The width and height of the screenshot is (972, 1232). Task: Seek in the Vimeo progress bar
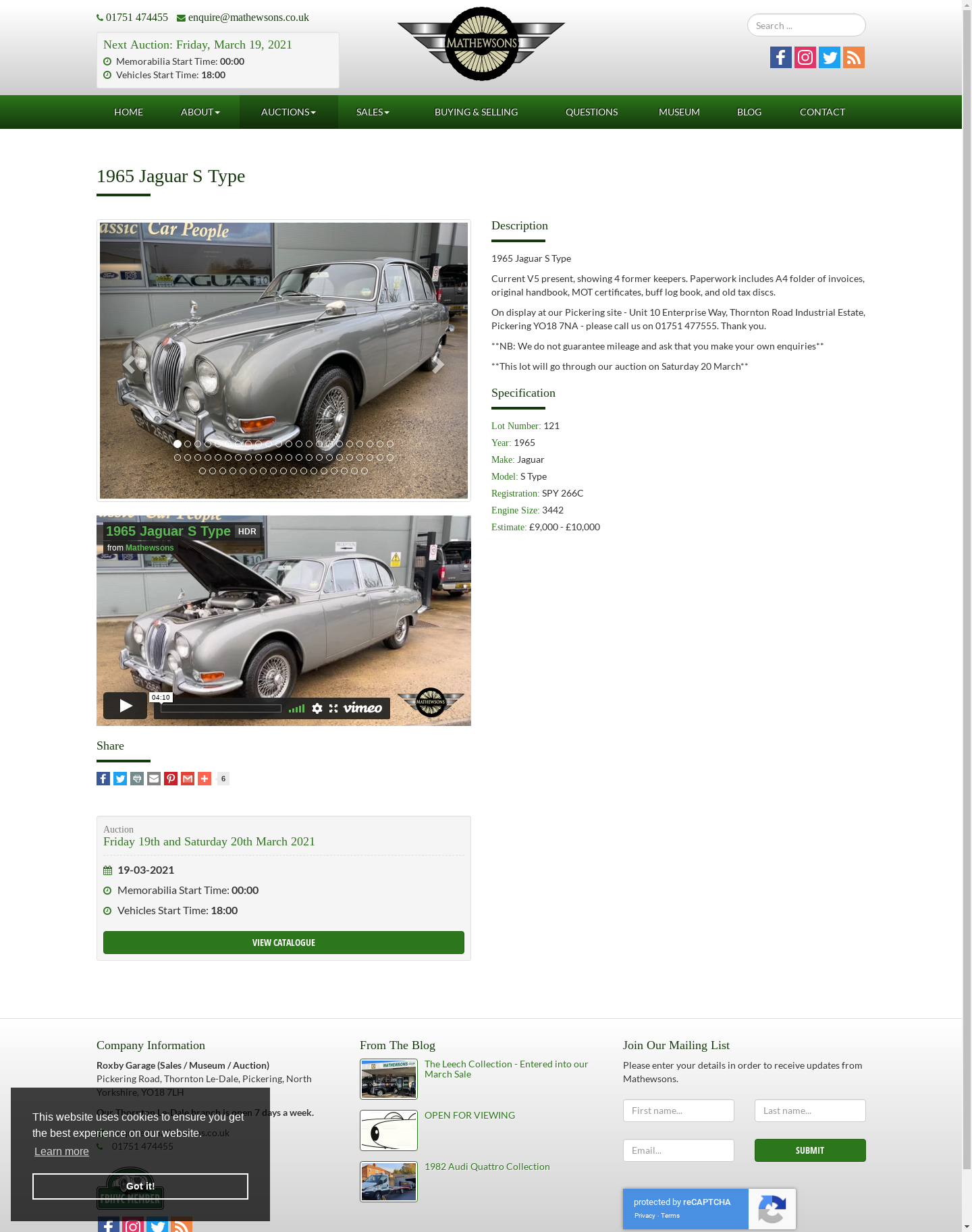pyautogui.click(x=221, y=708)
